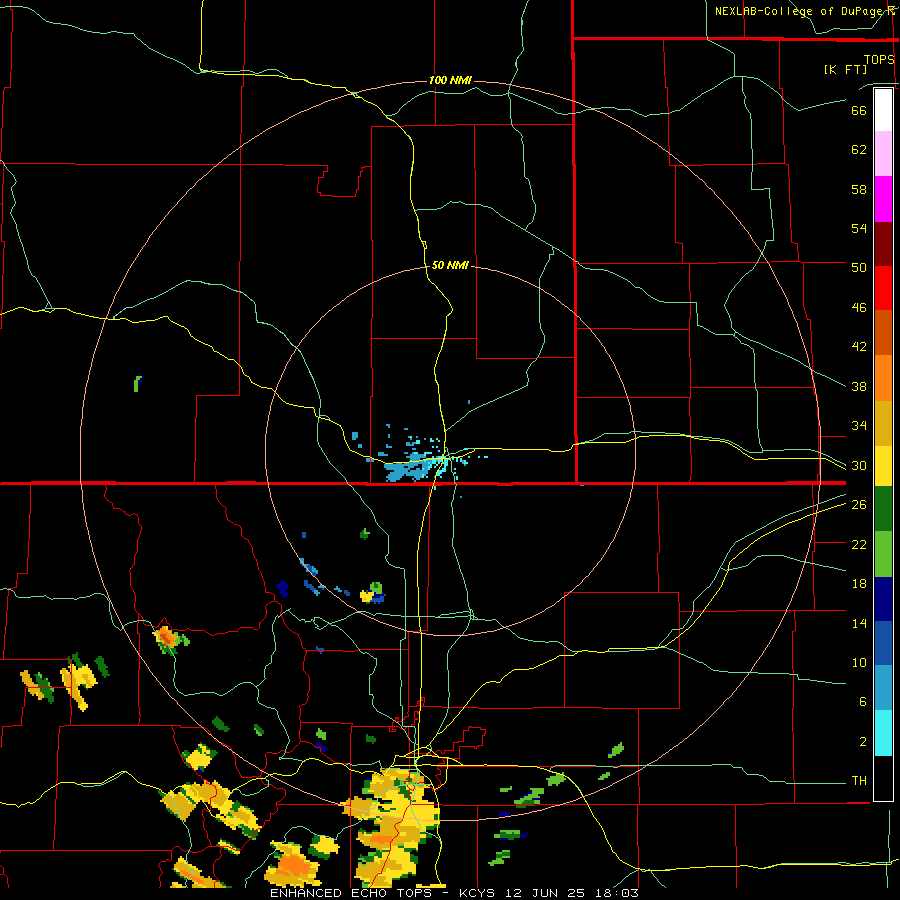
Task: Click the 66 value on the scale
Action: coord(859,110)
